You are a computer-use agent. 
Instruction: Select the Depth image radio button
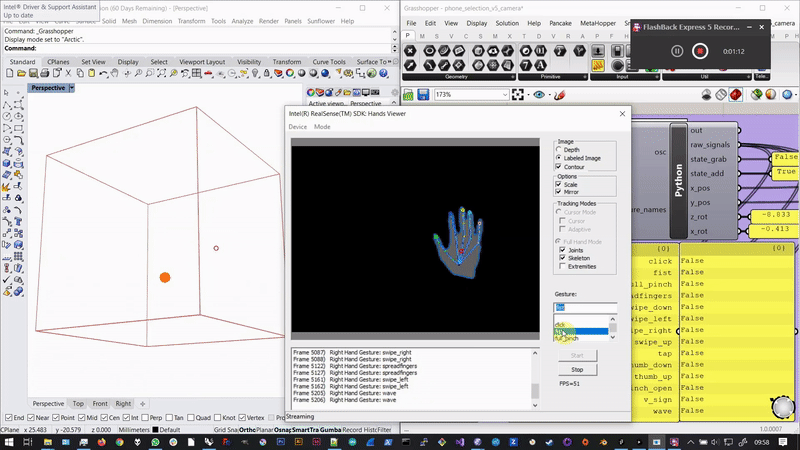[x=560, y=150]
